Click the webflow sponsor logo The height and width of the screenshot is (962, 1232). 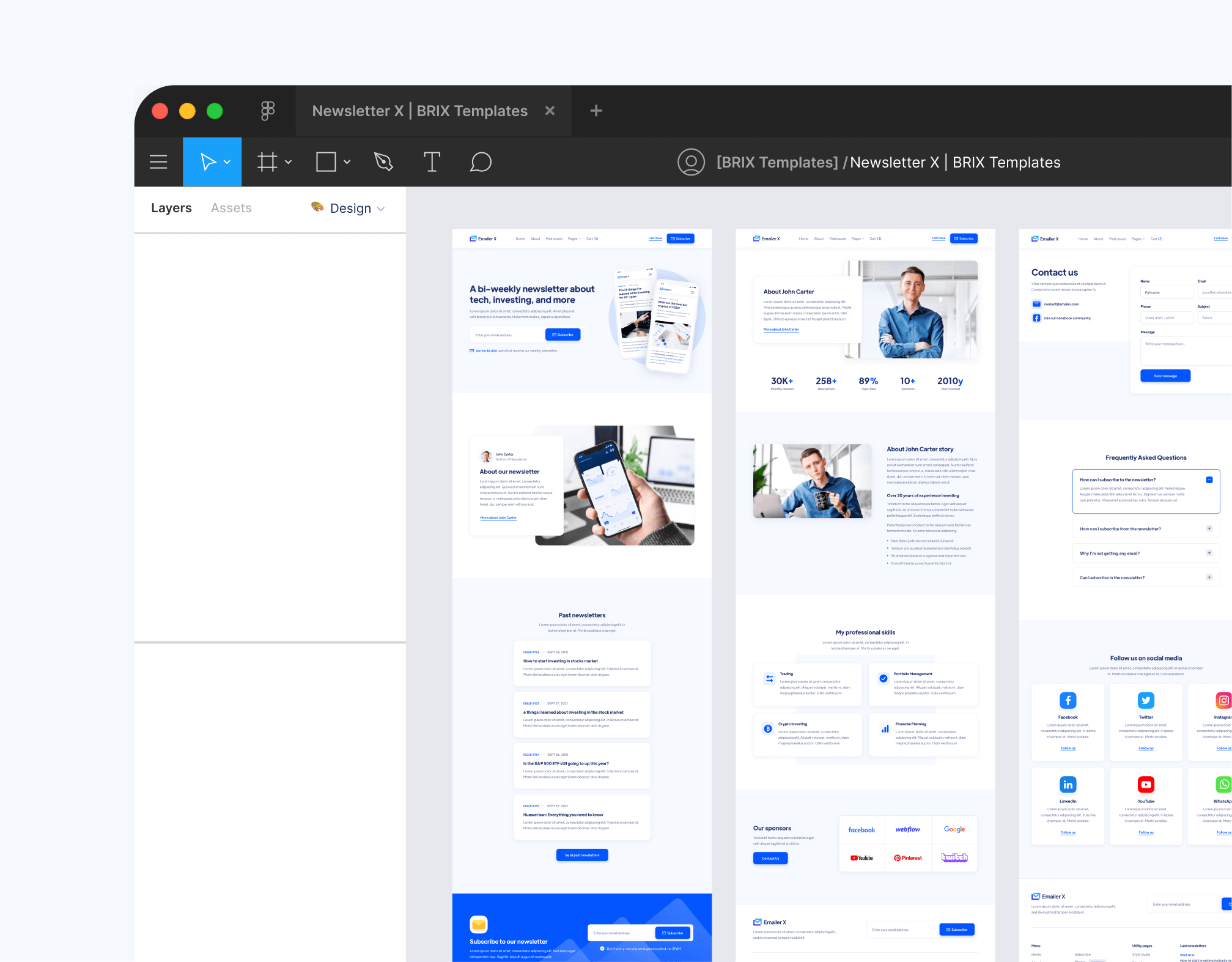coord(908,829)
